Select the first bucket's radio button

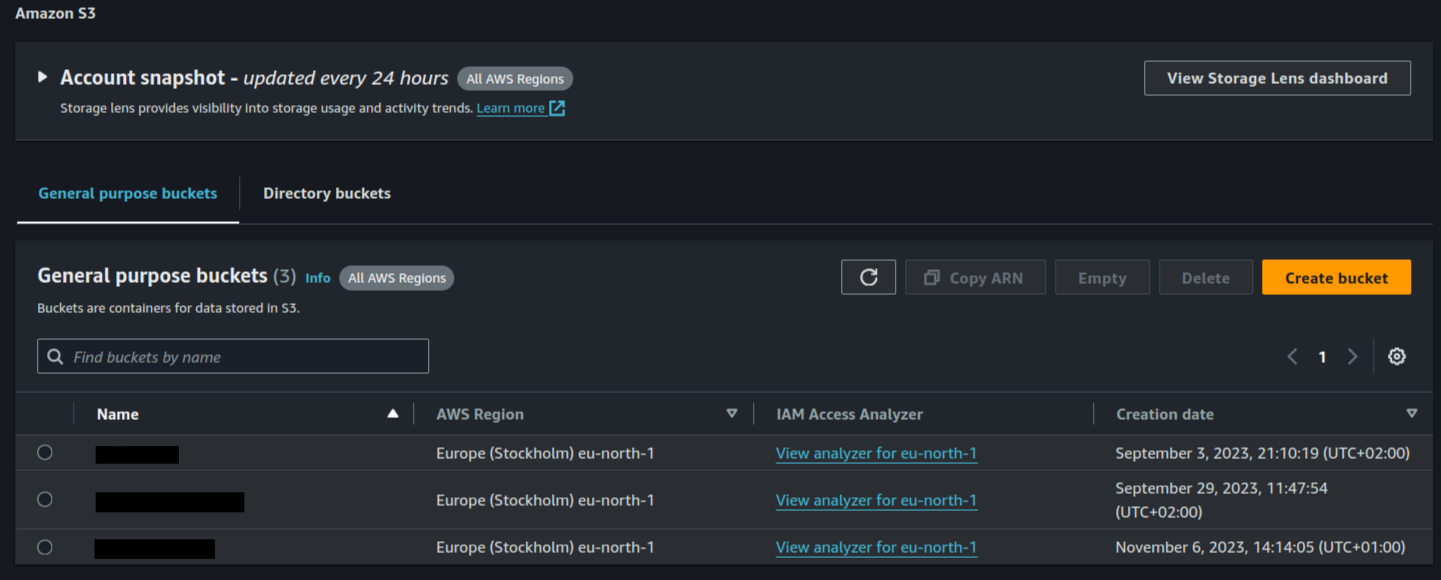point(44,452)
